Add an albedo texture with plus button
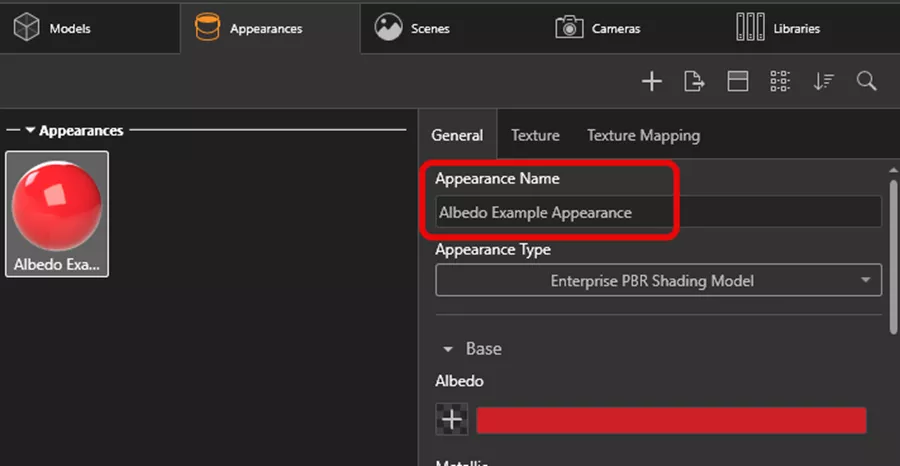The image size is (900, 466). (452, 420)
